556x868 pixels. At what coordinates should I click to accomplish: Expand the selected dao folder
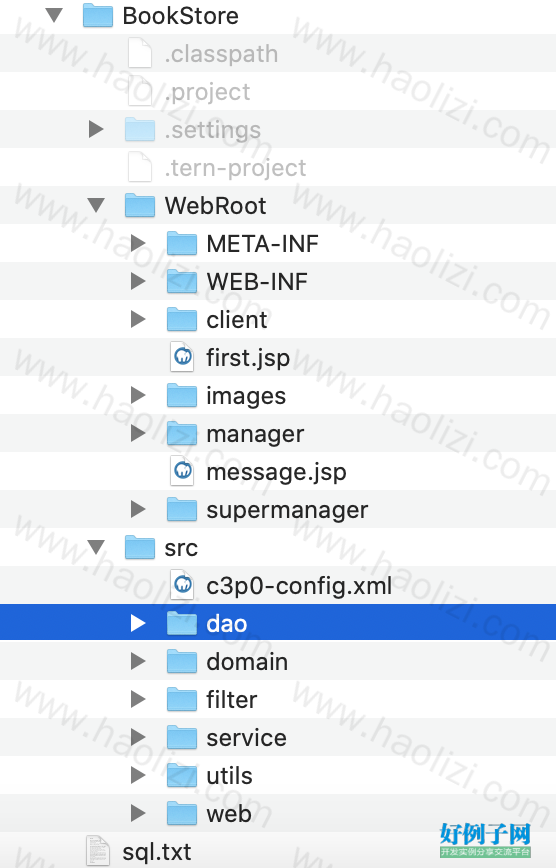[138, 623]
